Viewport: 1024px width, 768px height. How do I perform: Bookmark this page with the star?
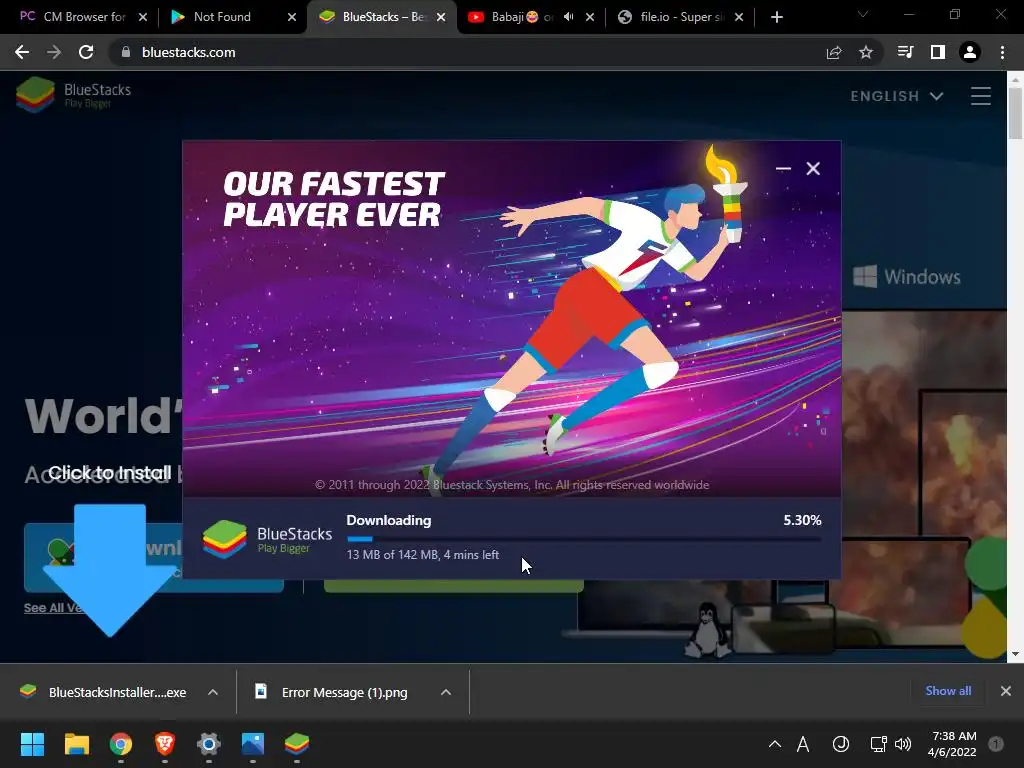pos(866,52)
